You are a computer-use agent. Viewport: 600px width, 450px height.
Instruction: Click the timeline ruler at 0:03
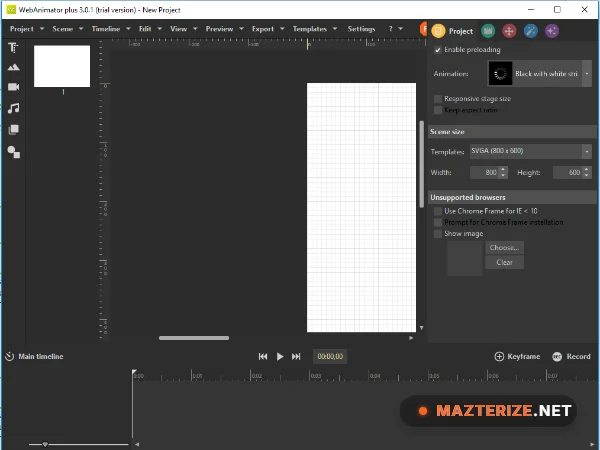[x=316, y=375]
